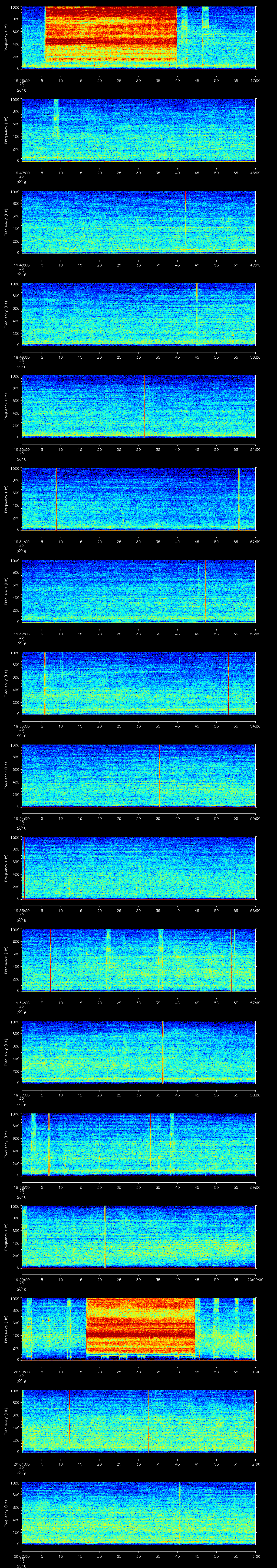The height and width of the screenshot is (1568, 277).
Task: Click the 19:53:00 start time label
Action: [21, 726]
